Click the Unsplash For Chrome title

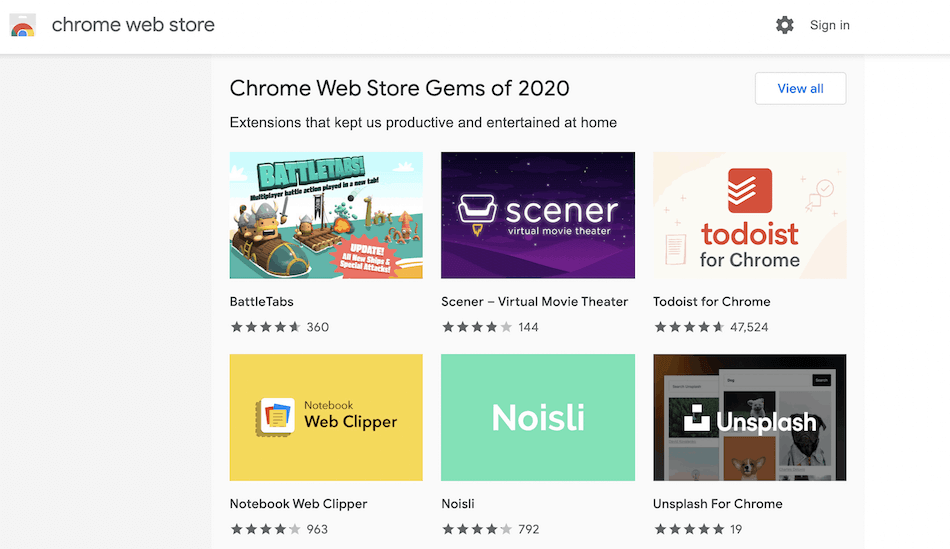tap(718, 504)
